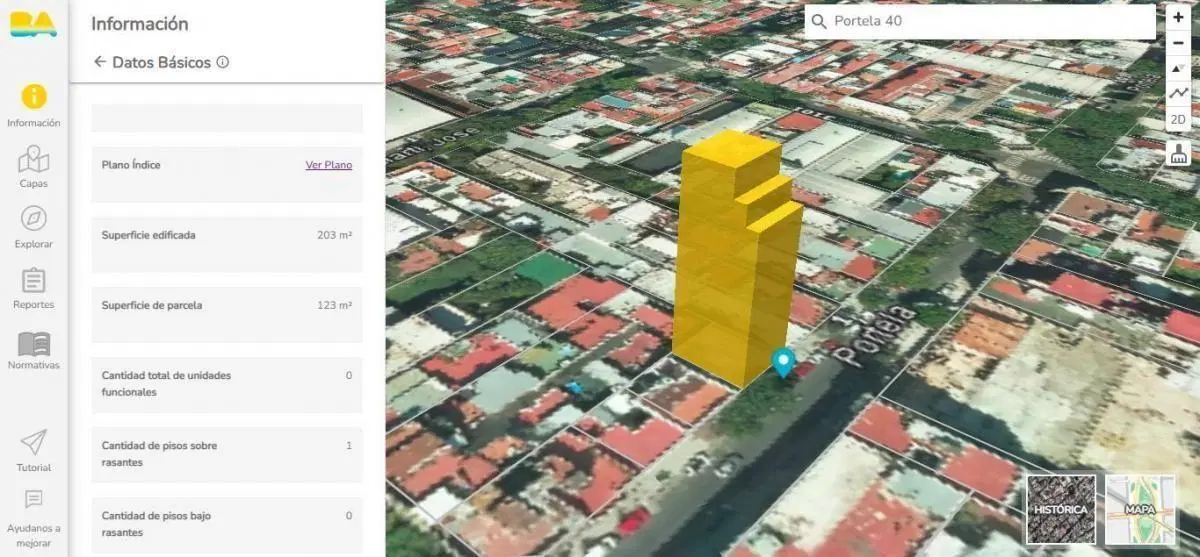Screen dimensions: 1200x557
Task: Open the Capas layers panel
Action: click(x=34, y=167)
